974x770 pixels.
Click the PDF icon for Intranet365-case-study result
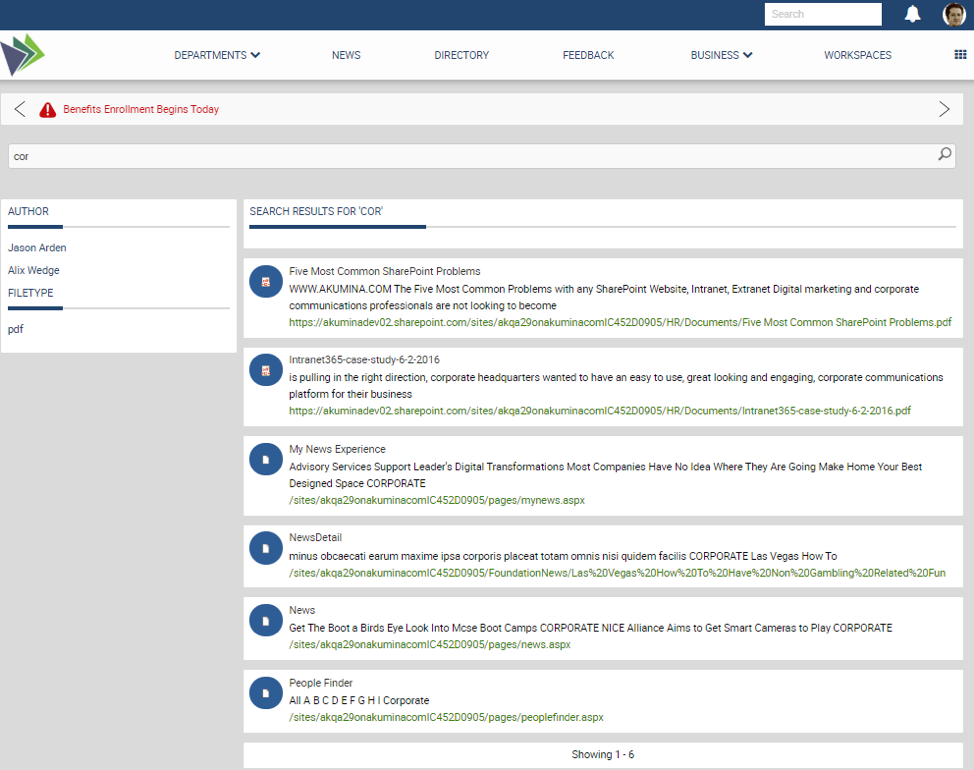(x=266, y=371)
